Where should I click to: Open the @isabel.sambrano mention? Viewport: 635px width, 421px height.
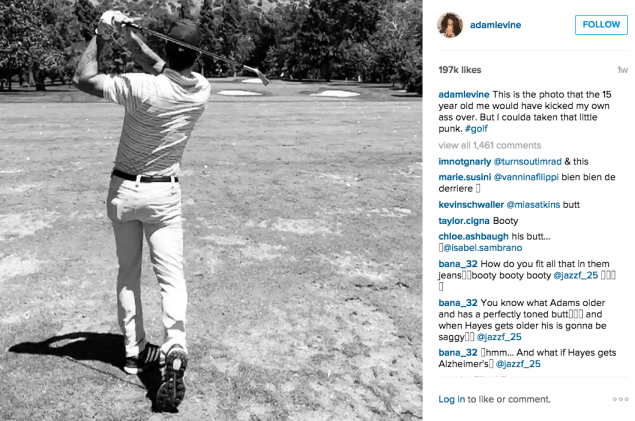482,248
